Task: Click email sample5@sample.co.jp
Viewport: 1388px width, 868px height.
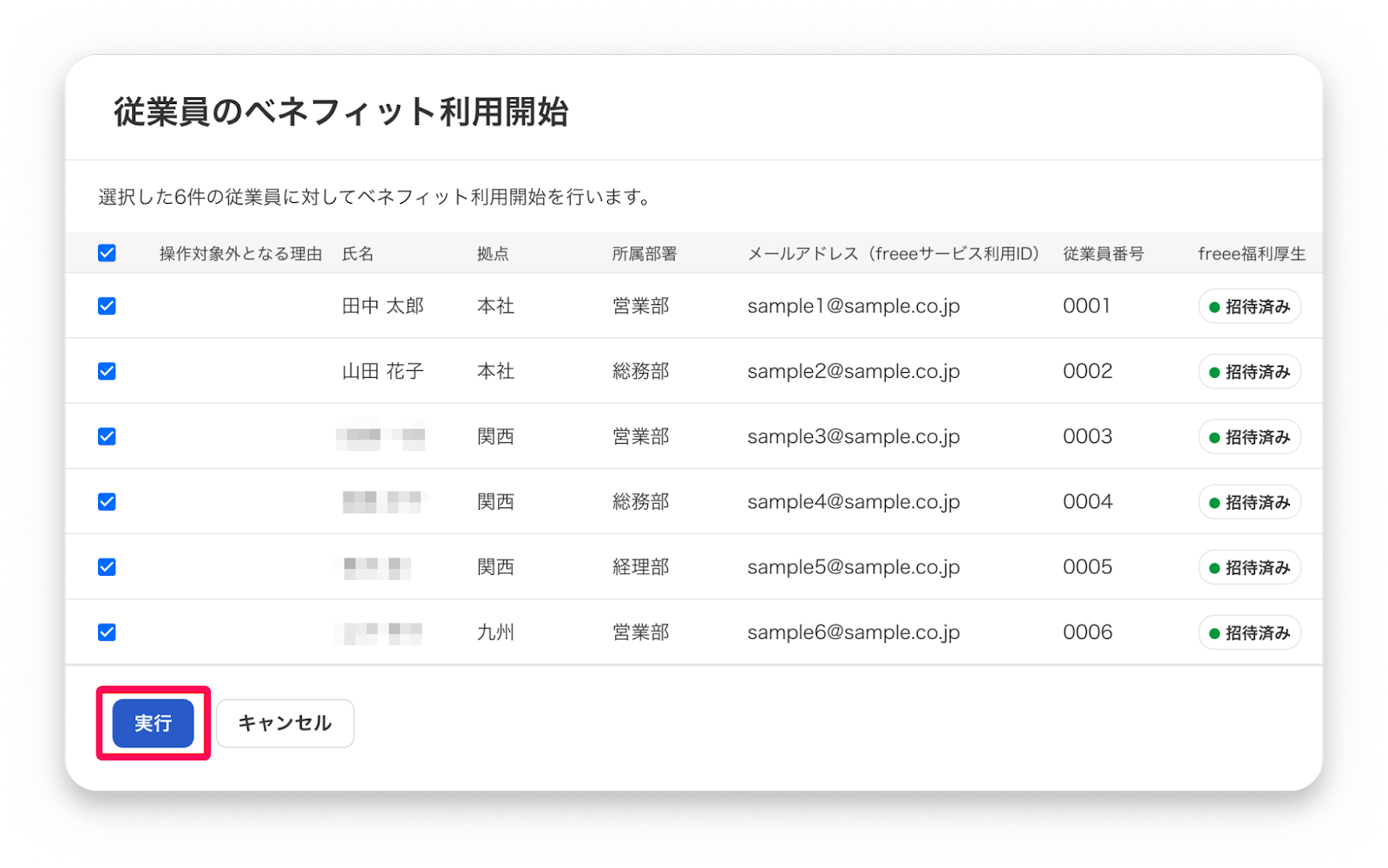Action: (x=854, y=567)
